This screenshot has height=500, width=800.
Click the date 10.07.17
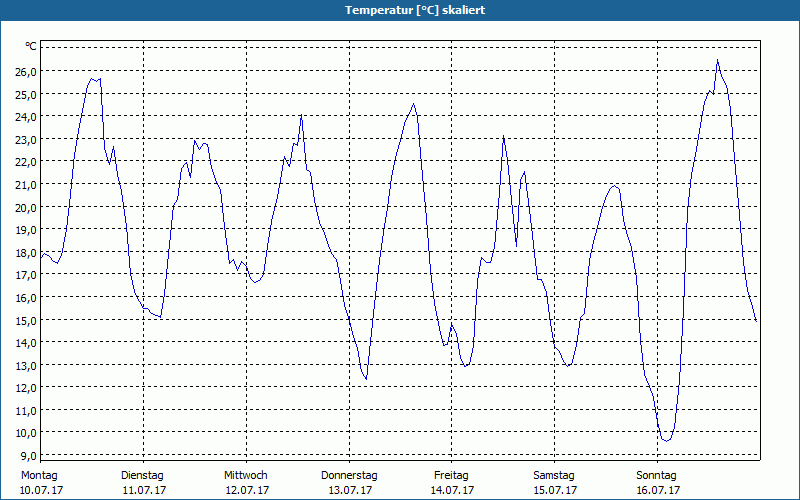[41, 490]
